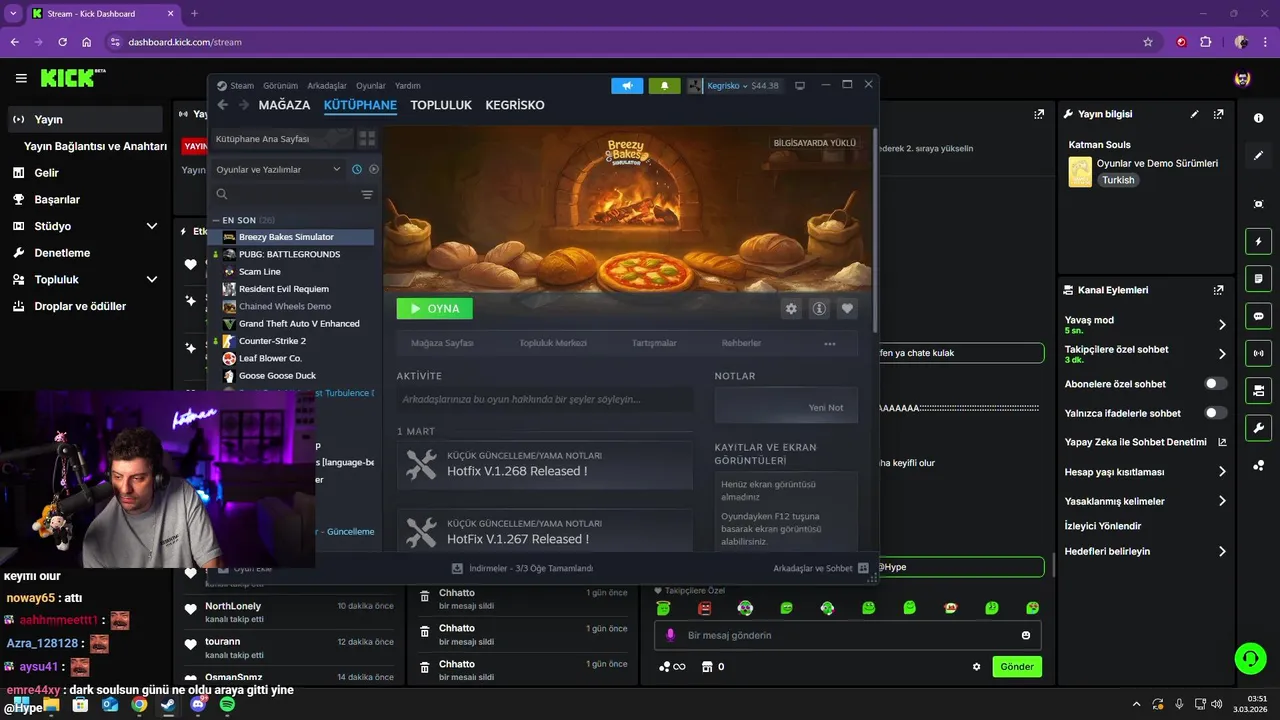1280x720 pixels.
Task: Open emoji picker in chat input
Action: 1026,635
